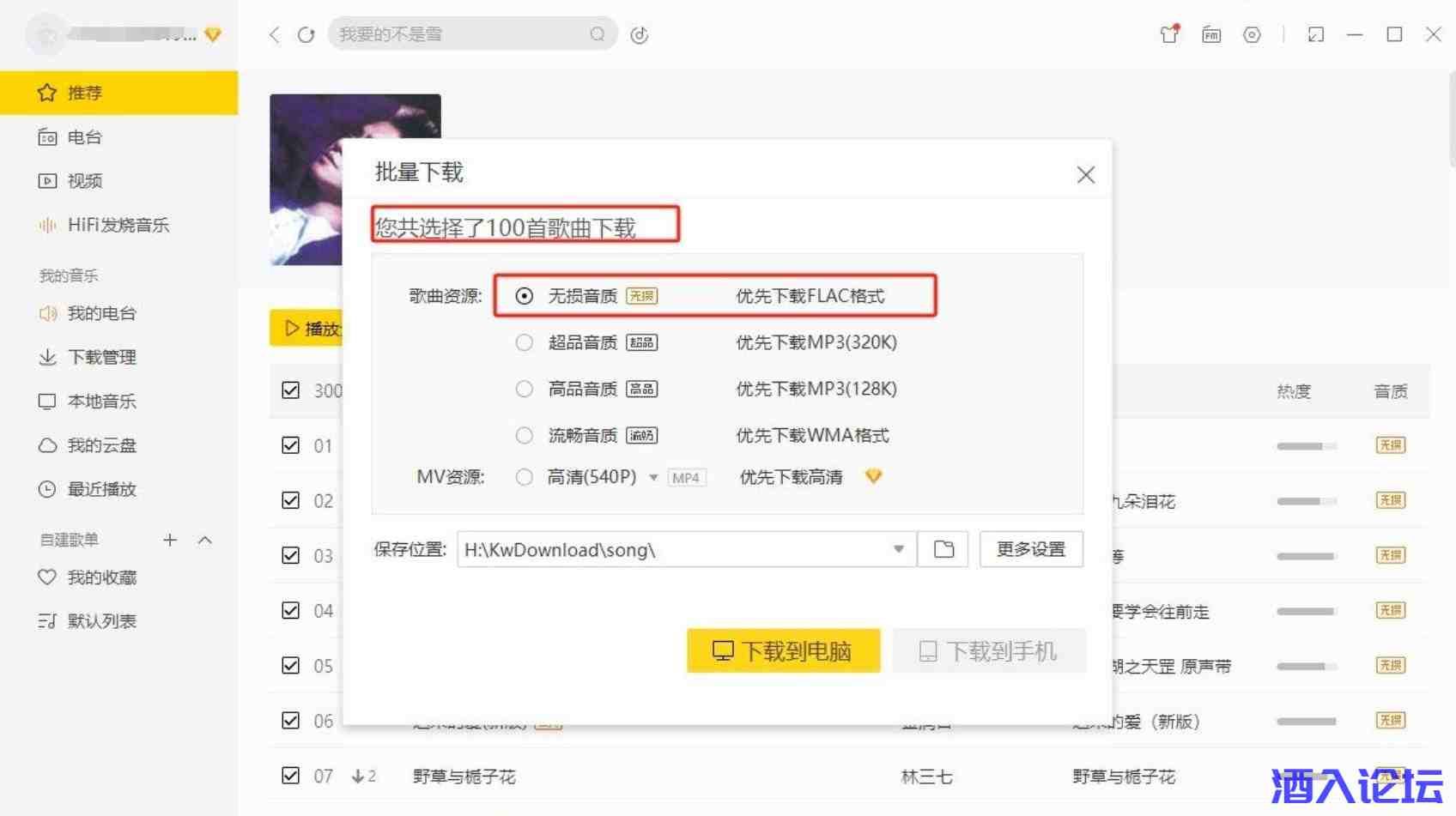Click the folder browse icon for save location

[x=943, y=549]
